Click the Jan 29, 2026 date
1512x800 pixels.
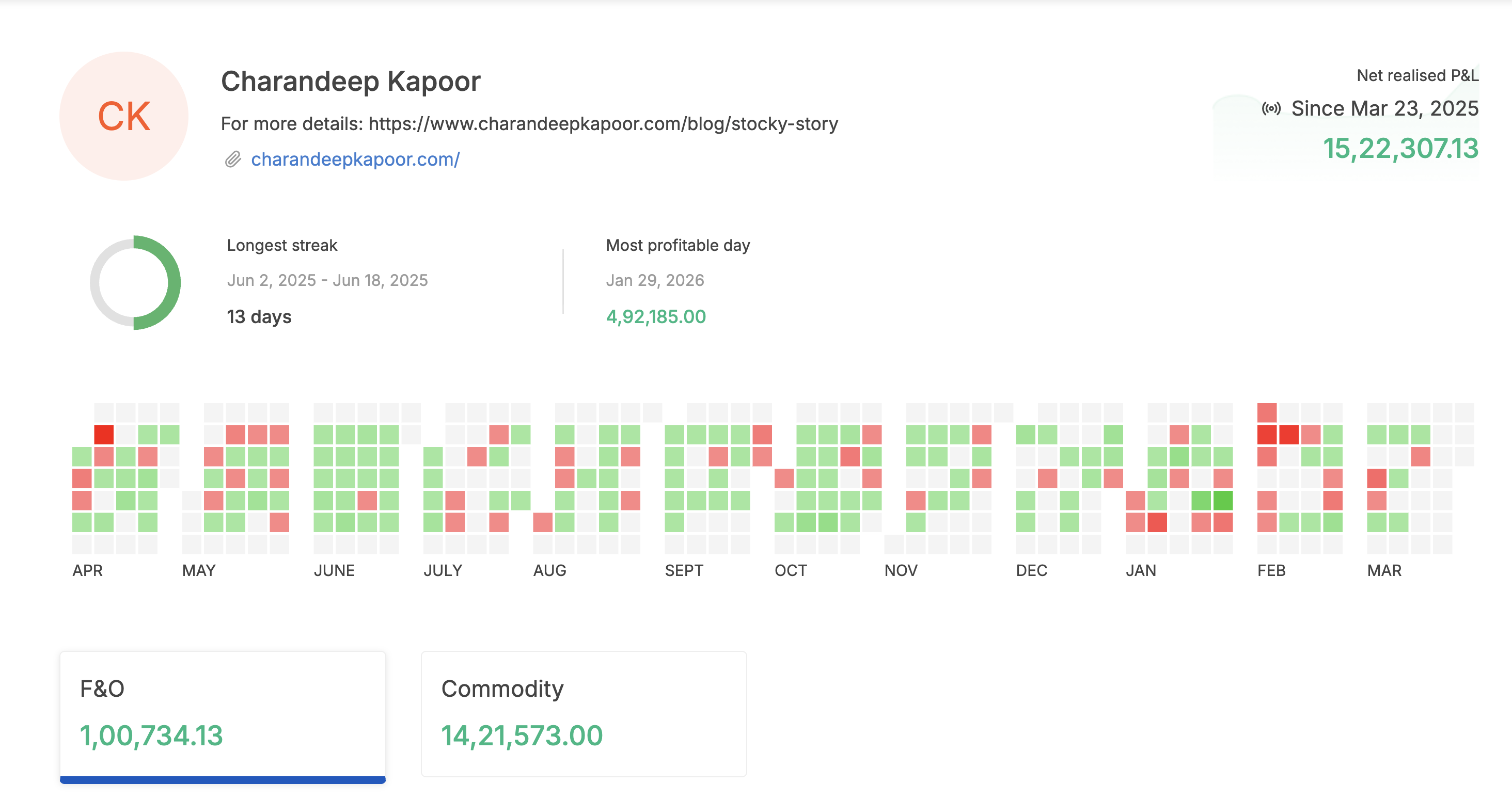click(x=654, y=280)
